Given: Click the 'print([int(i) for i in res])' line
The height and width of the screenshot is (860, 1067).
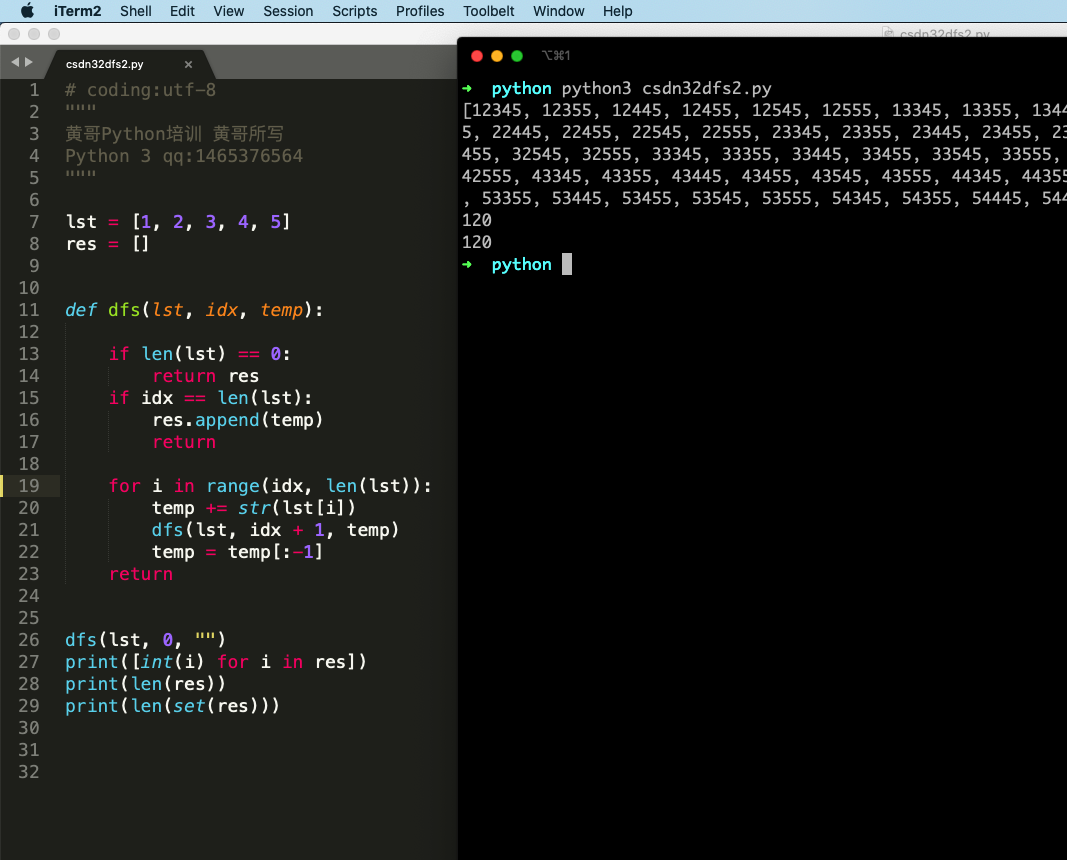Looking at the screenshot, I should (216, 661).
